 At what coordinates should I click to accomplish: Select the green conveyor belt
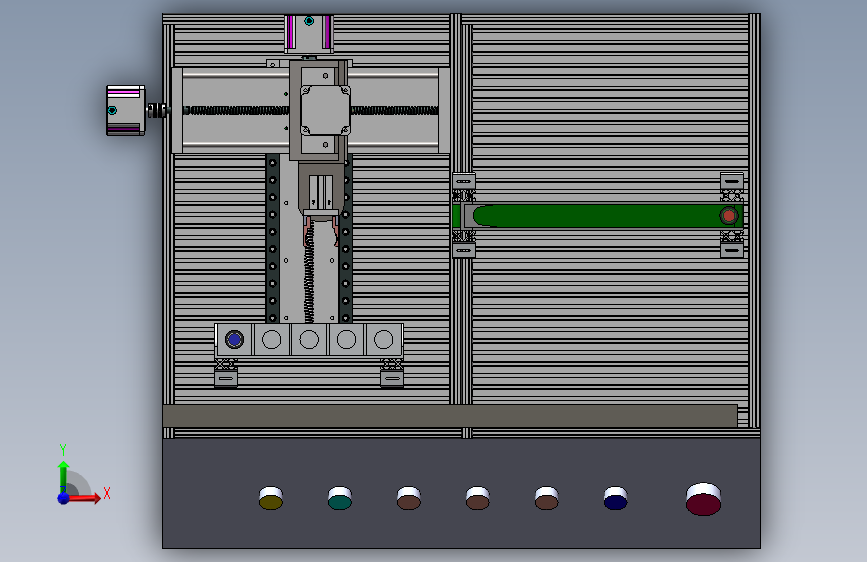tap(597, 216)
